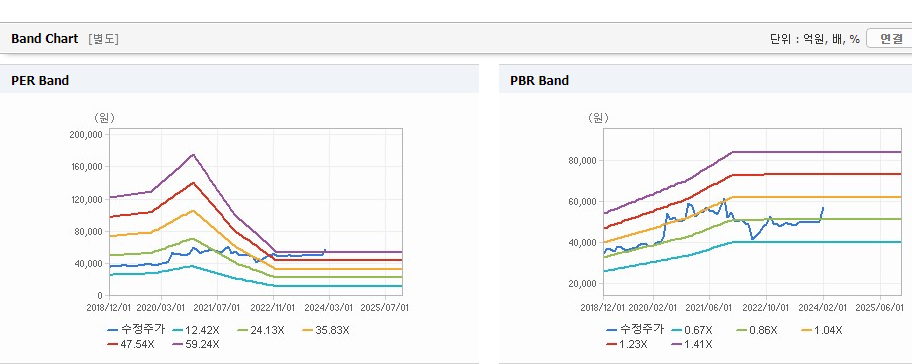Click the 단위 : 억원, 배, % label

[814, 39]
